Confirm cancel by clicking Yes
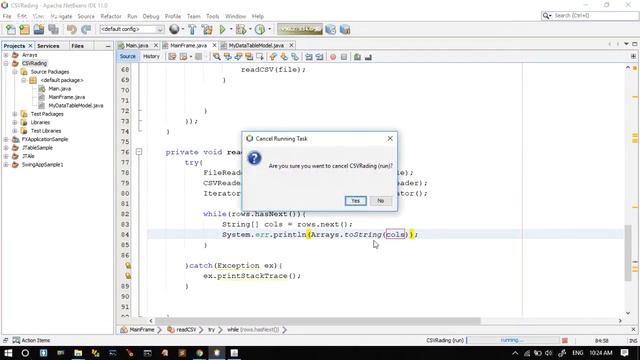 click(356, 201)
